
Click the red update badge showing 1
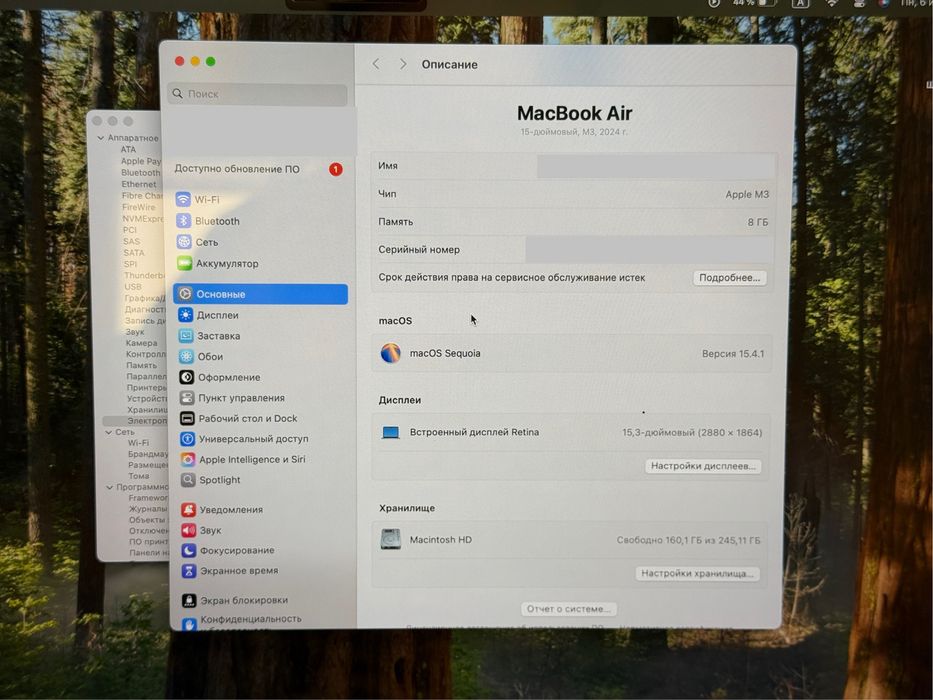336,170
